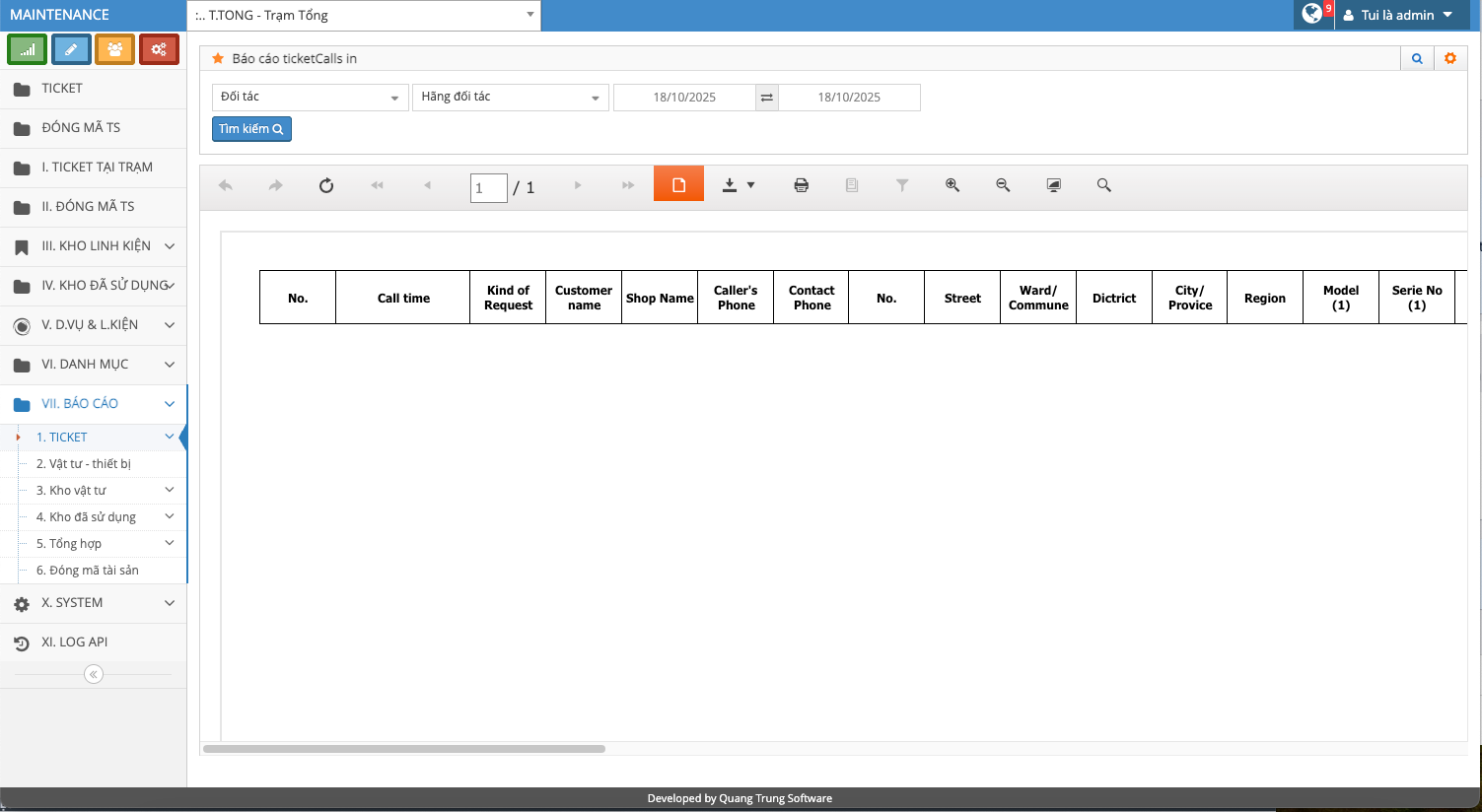Open the Đối tác dropdown
The image size is (1482, 812).
310,98
